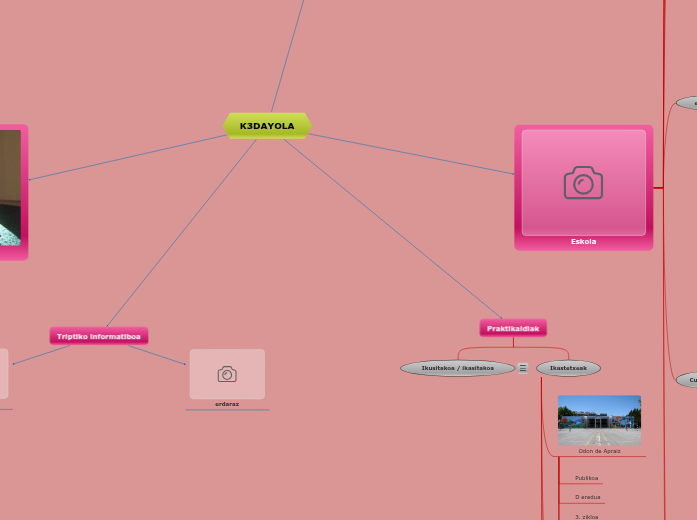The height and width of the screenshot is (520, 697).
Task: Open the pink-framed photo cut off at left edge
Action: [x=11, y=192]
